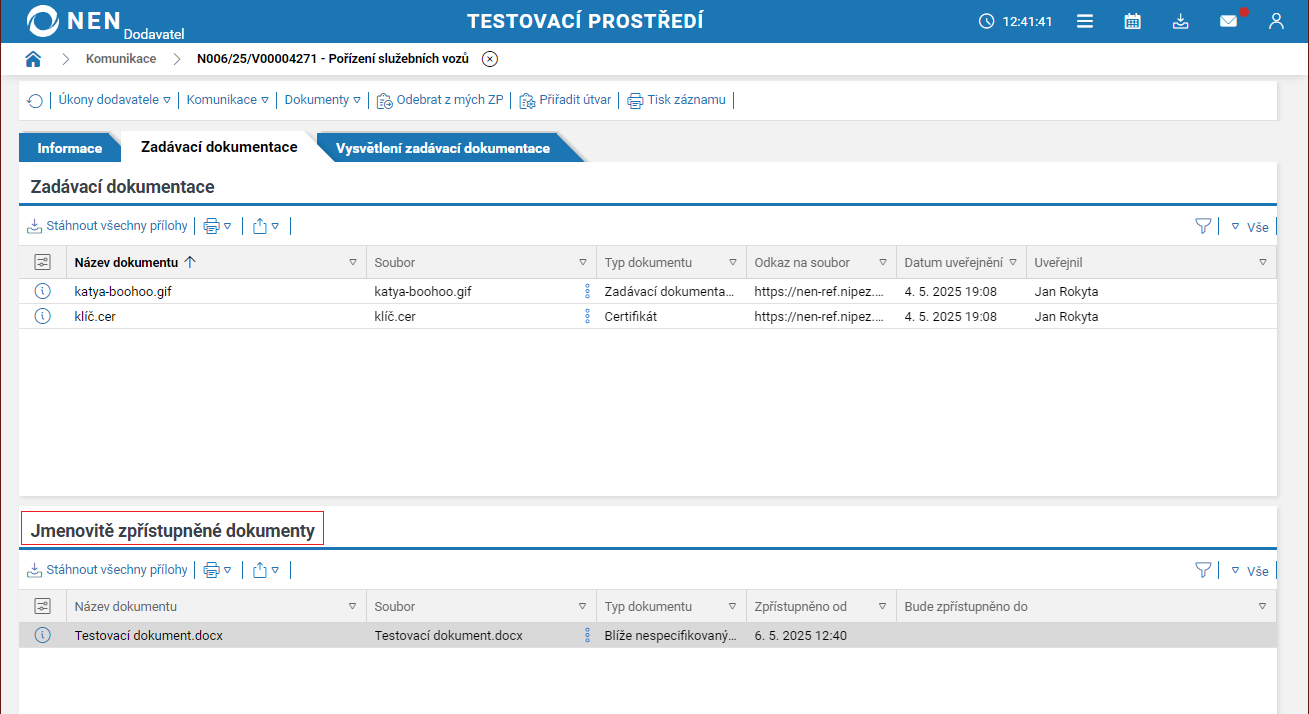
Task: Open column settings icon in lower table
Action: point(42,606)
